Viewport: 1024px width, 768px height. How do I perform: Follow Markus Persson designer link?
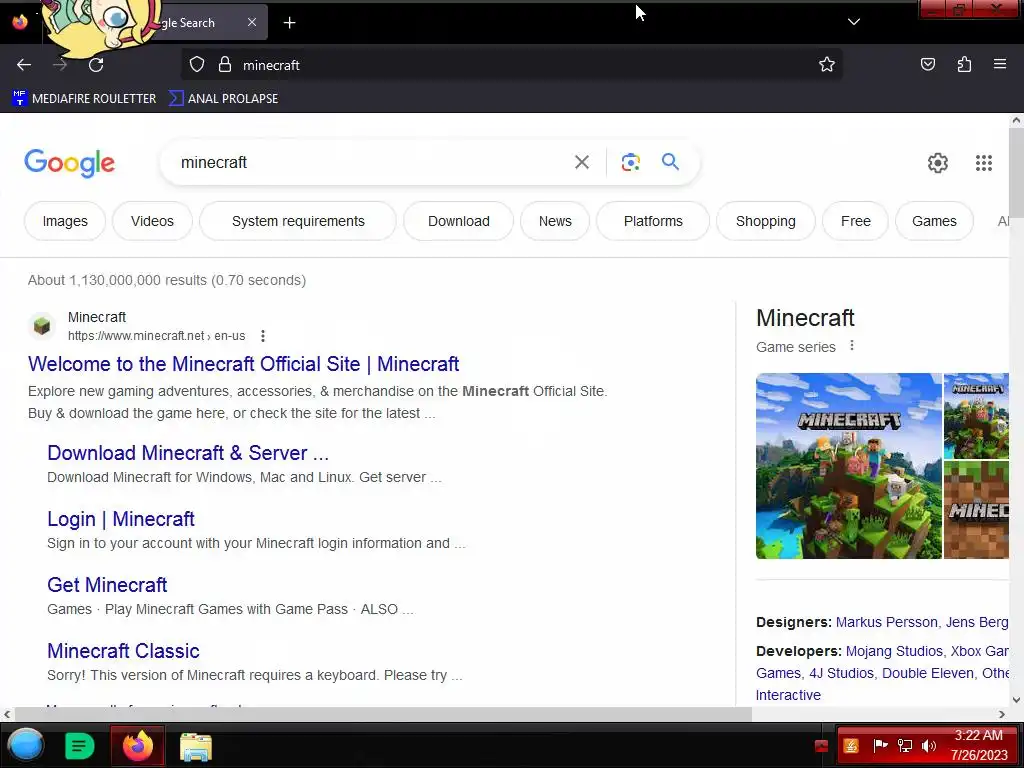pos(886,622)
